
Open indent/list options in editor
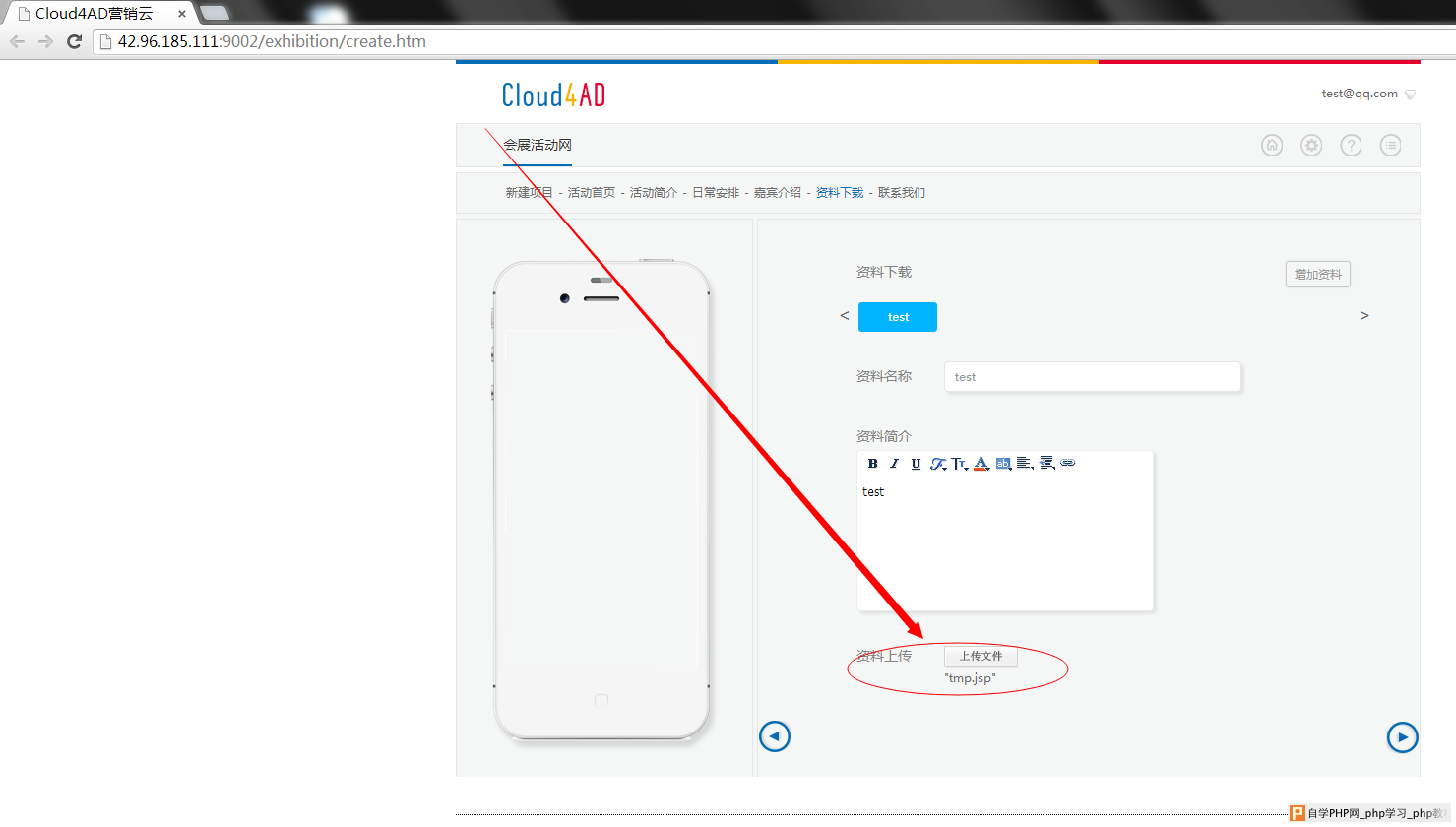1047,464
